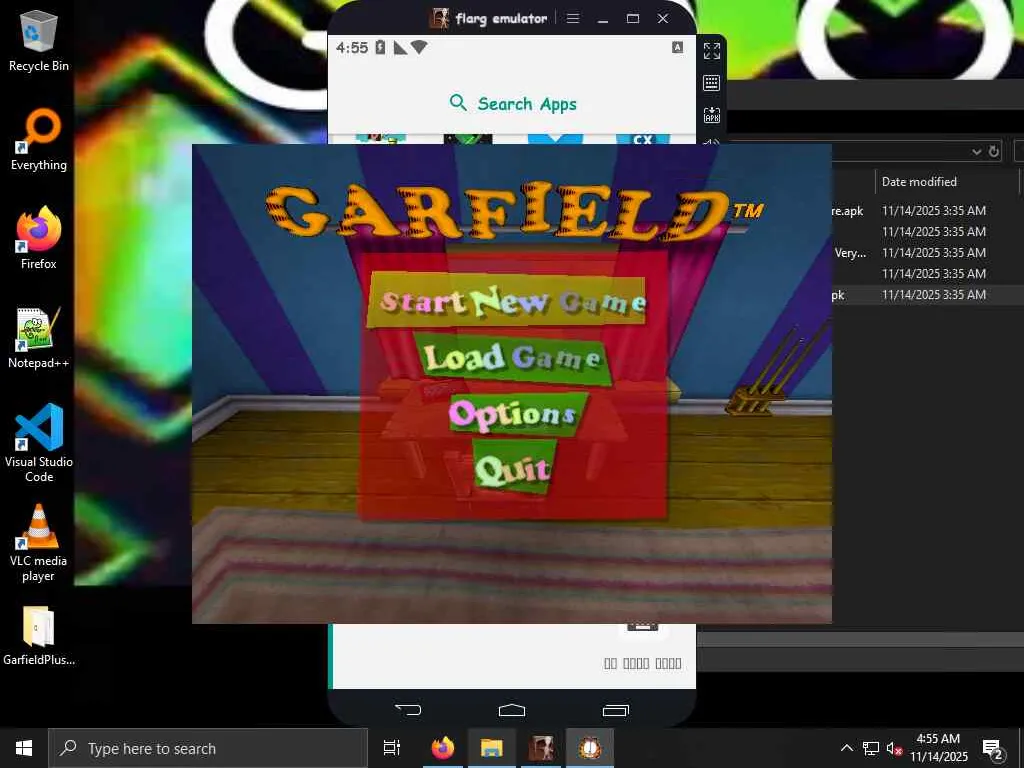Open the clock showing 4:55 AM
Image resolution: width=1024 pixels, height=768 pixels.
(938, 748)
